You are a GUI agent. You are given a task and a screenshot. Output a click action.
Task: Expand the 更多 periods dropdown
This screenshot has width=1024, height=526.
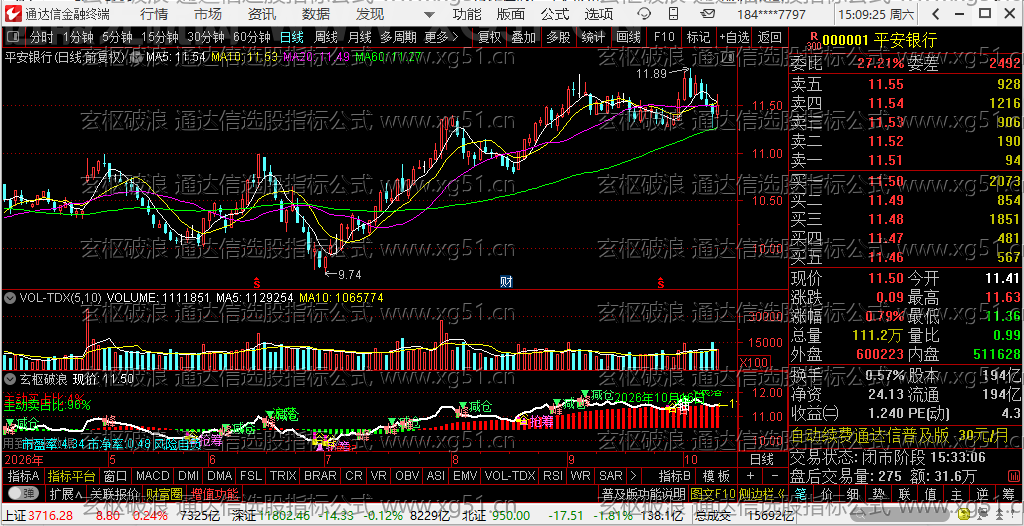click(x=441, y=38)
